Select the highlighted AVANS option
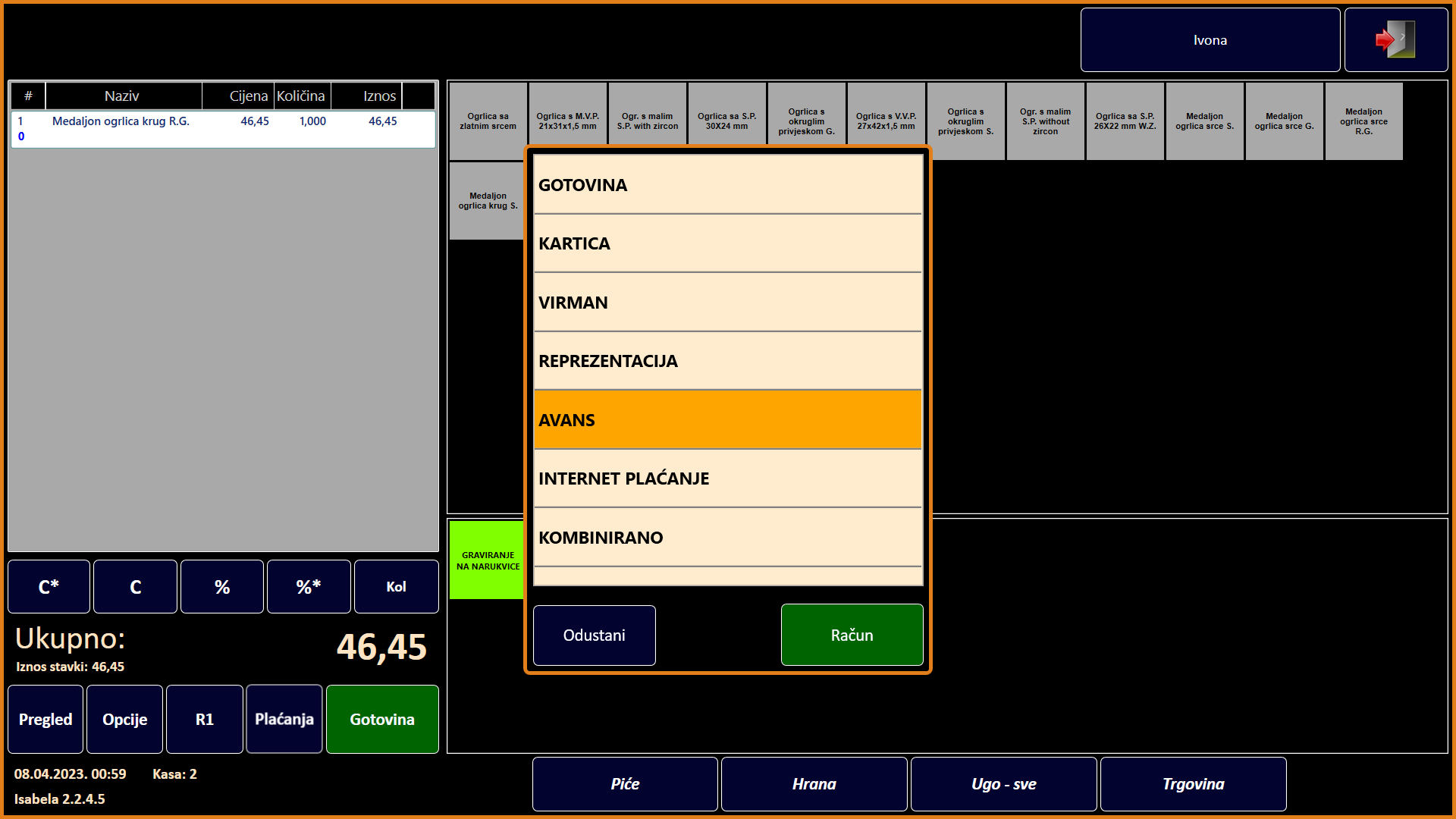 pos(728,420)
